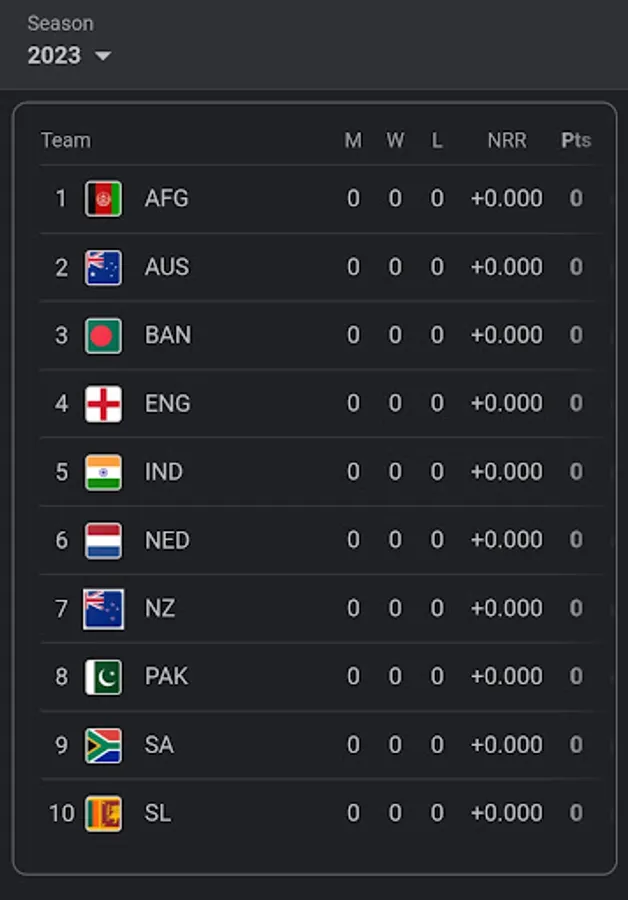This screenshot has width=628, height=900.
Task: Click the Afghanistan flag icon
Action: 103,199
